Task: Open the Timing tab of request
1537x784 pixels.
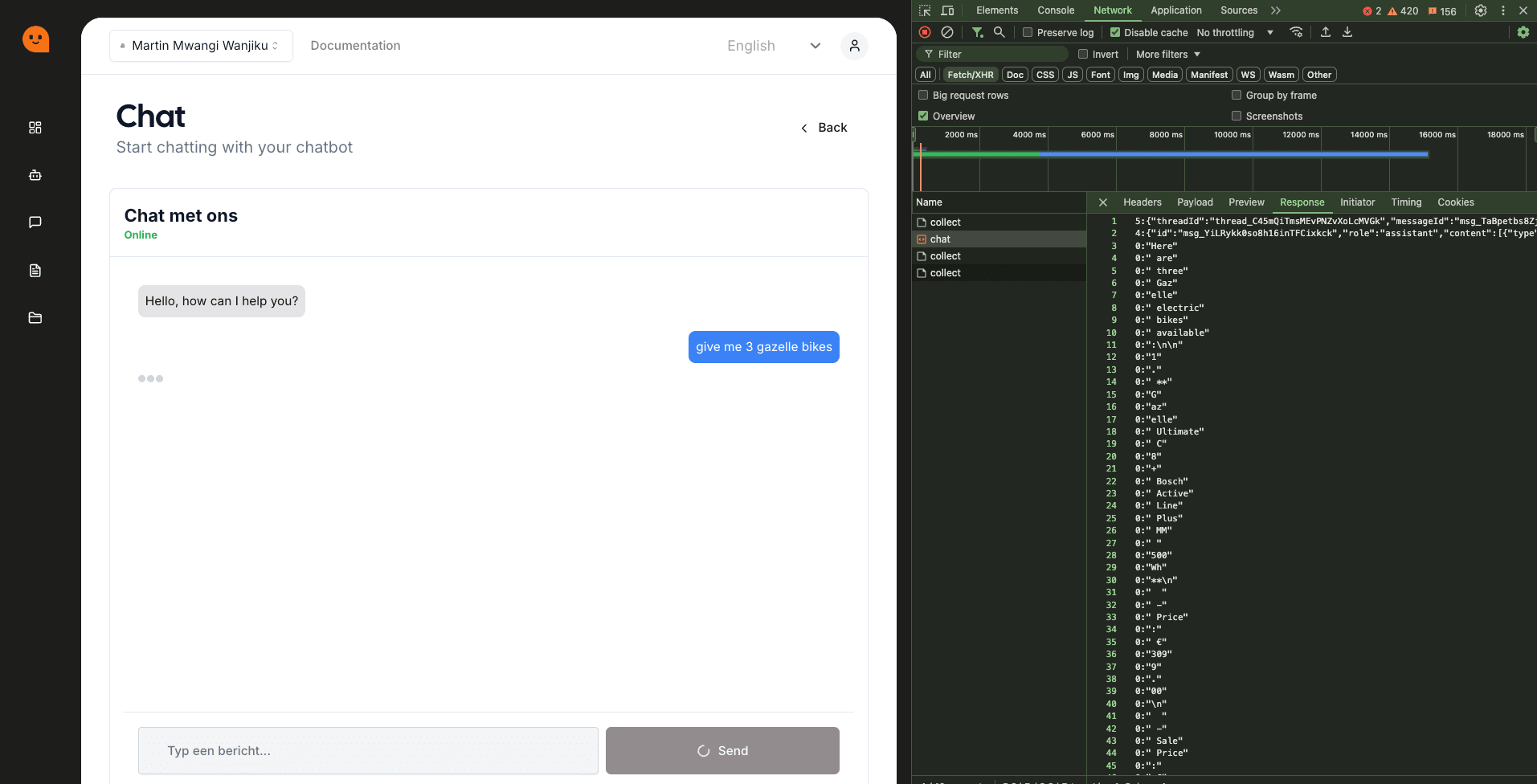Action: point(1407,202)
